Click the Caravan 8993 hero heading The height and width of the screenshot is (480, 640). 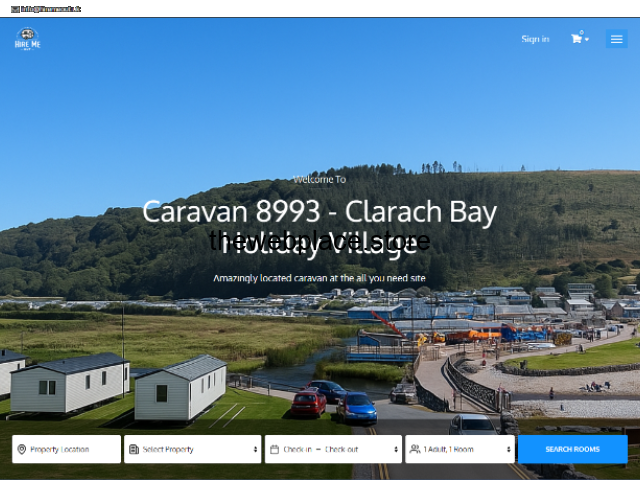click(x=319, y=212)
